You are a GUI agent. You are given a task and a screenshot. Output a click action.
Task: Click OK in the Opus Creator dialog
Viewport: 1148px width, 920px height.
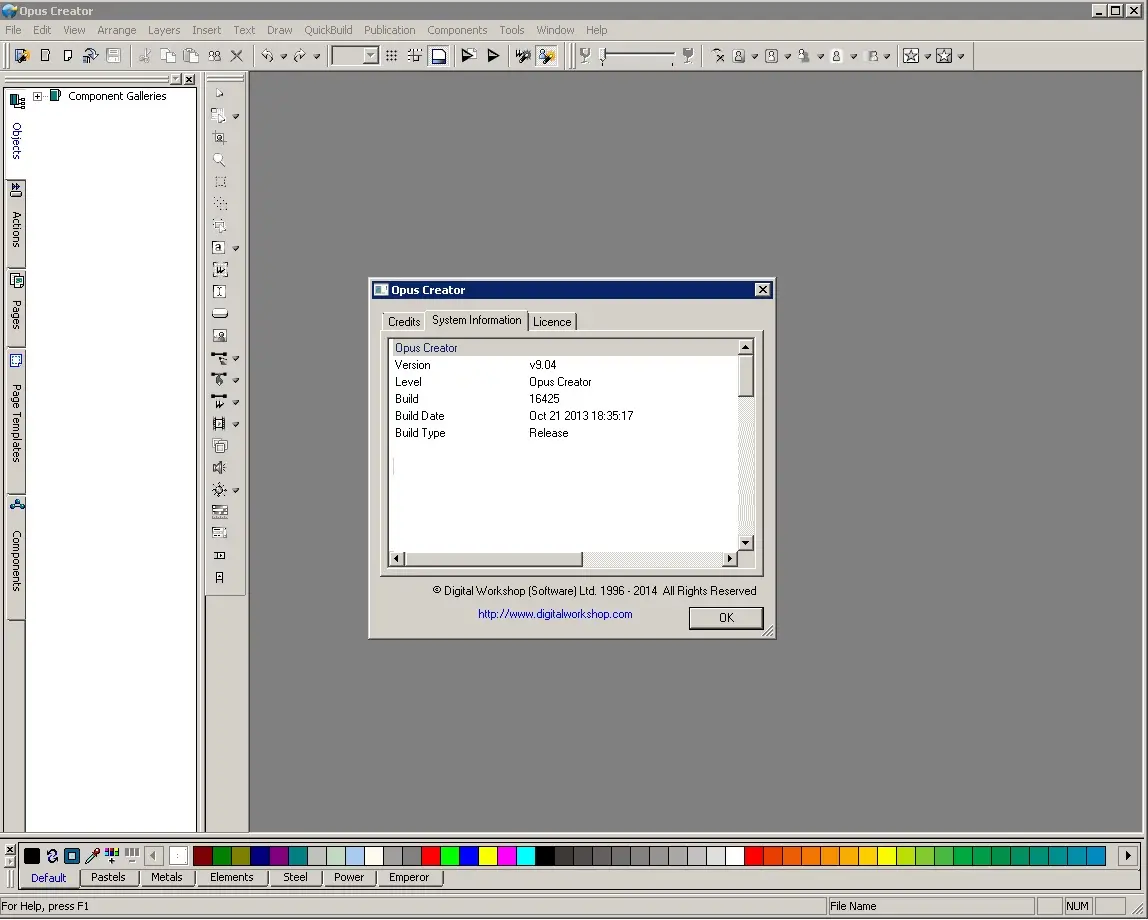point(726,618)
